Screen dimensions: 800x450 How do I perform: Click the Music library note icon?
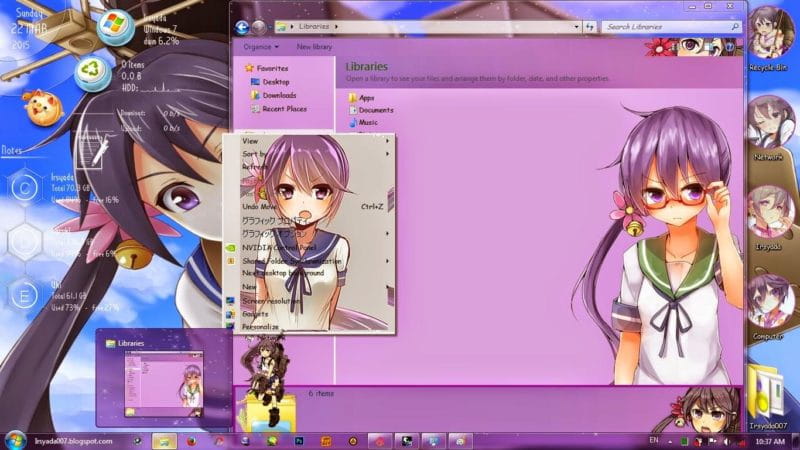(x=353, y=122)
